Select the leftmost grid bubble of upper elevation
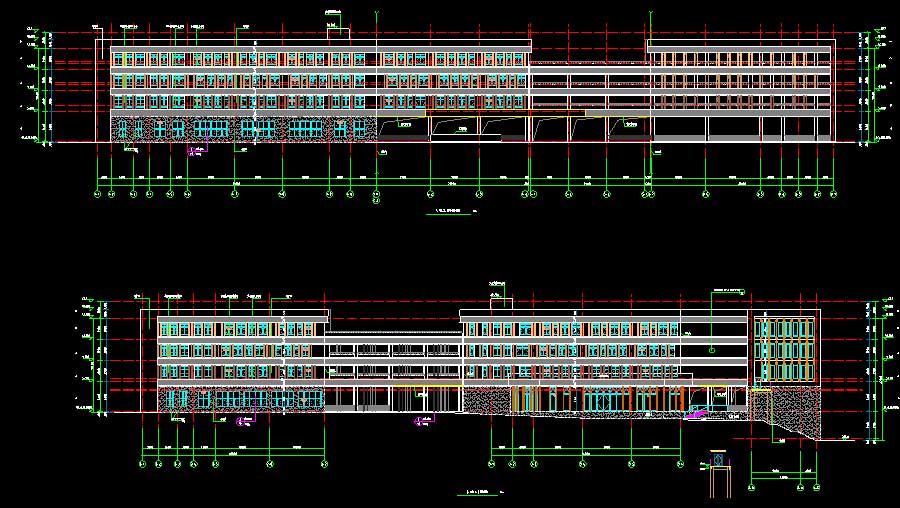The height and width of the screenshot is (508, 900). pos(97,194)
